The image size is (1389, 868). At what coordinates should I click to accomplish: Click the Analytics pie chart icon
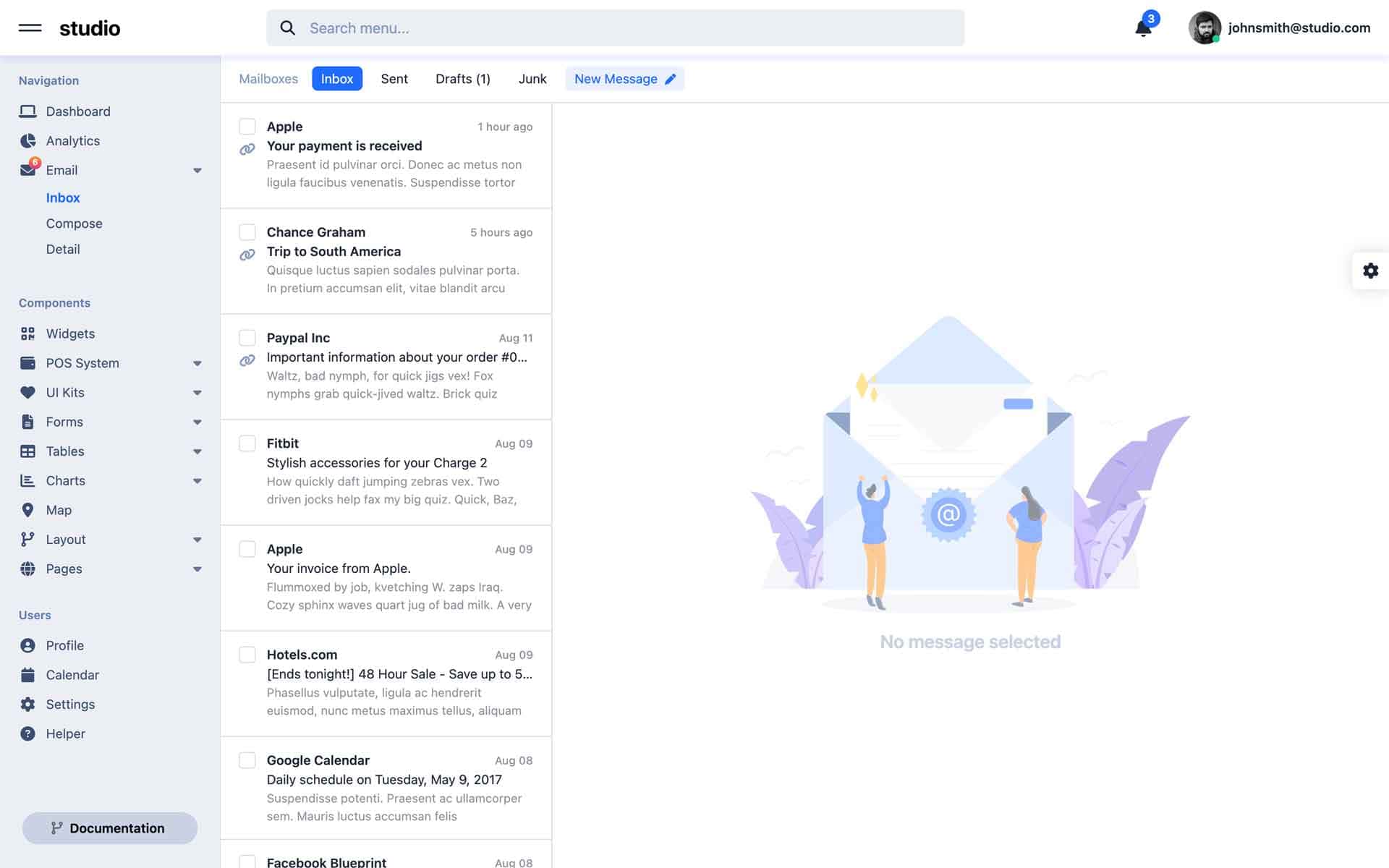click(x=27, y=141)
